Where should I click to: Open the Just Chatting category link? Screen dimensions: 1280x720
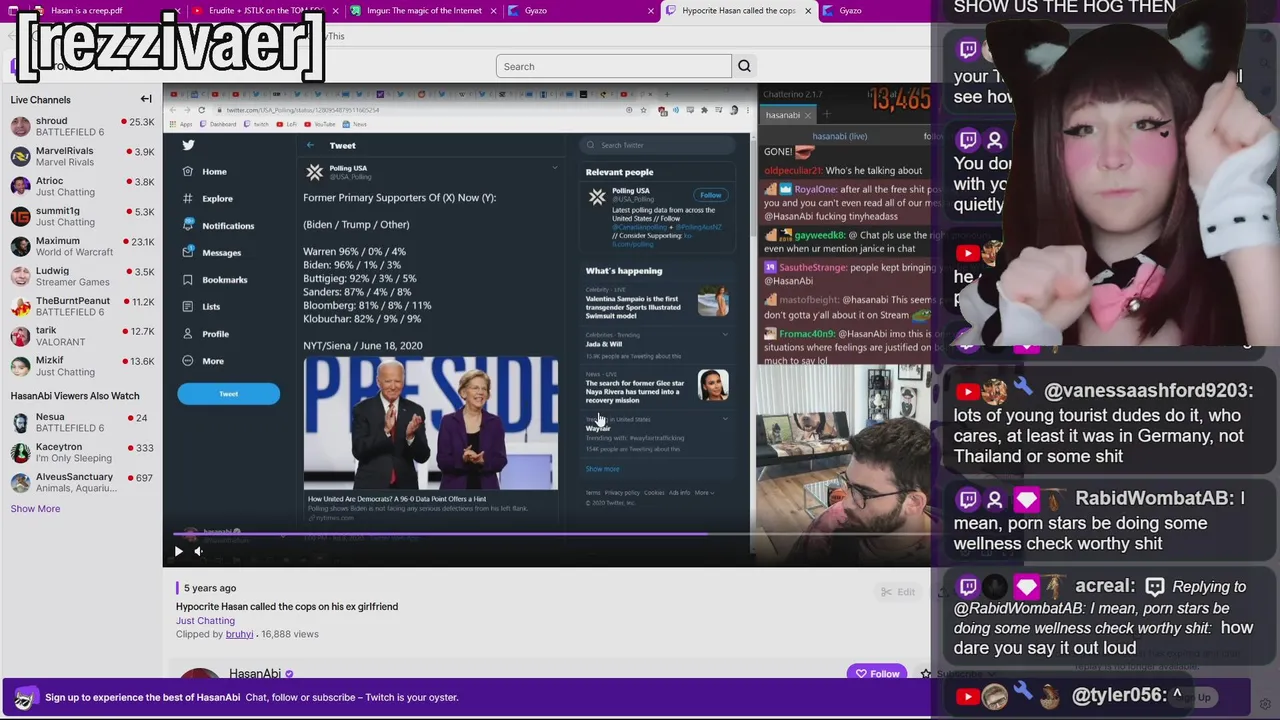coord(205,620)
